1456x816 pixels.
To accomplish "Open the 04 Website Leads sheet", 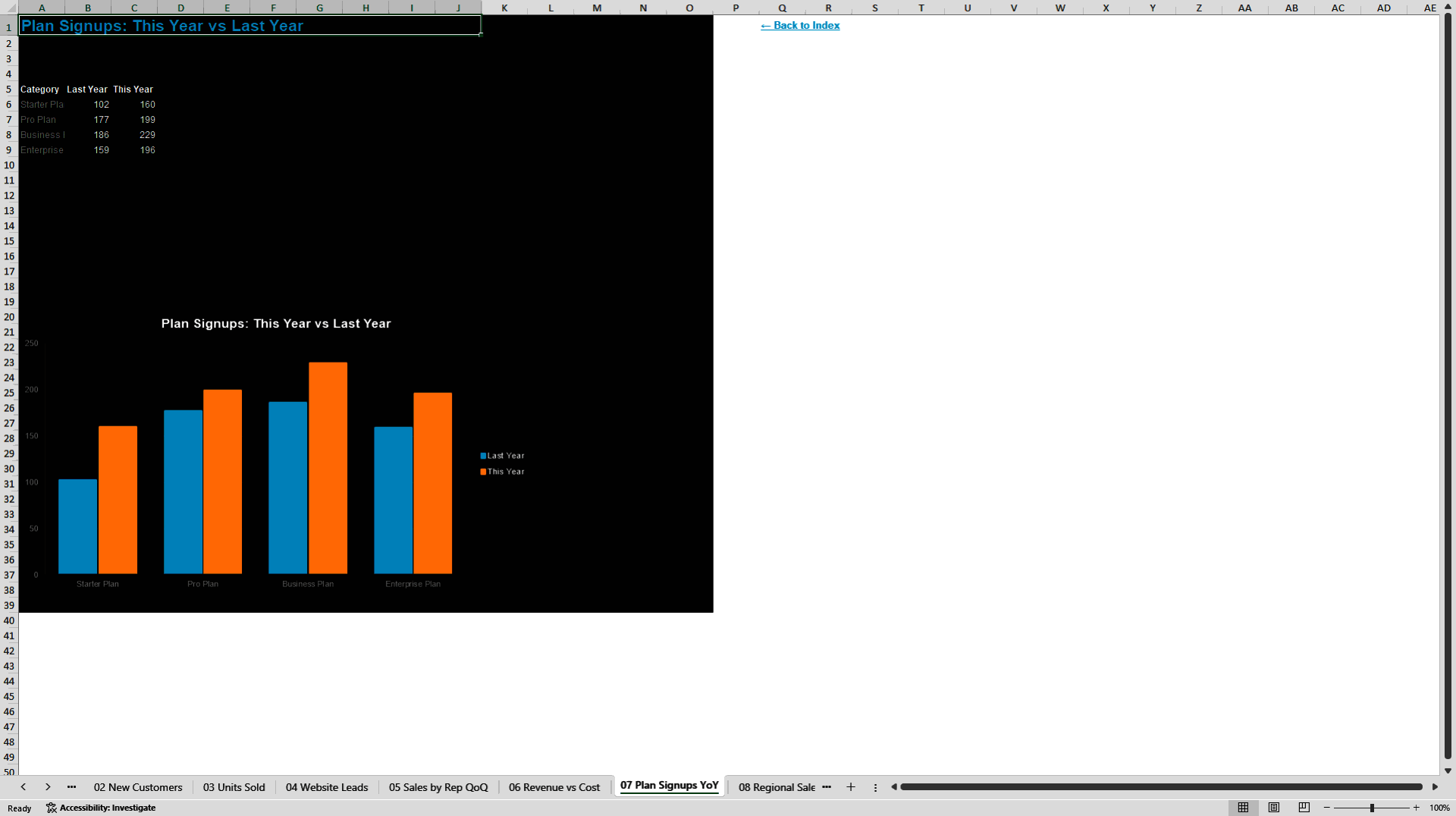I will click(327, 787).
